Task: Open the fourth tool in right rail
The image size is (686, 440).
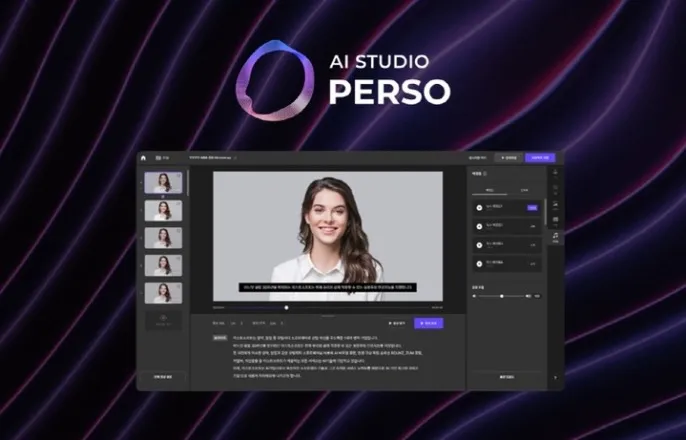Action: pyautogui.click(x=555, y=221)
